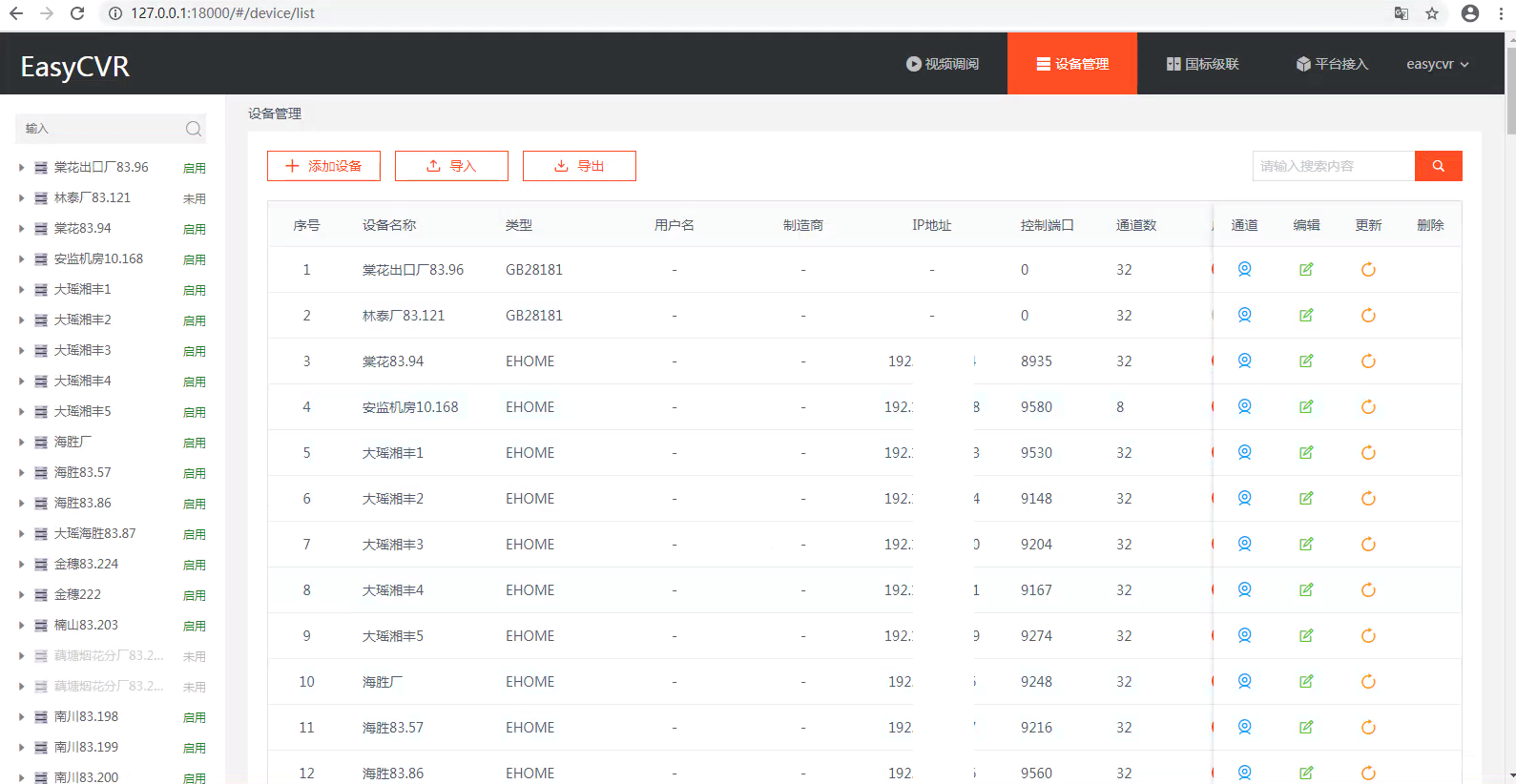This screenshot has height=784, width=1516.
Task: Click the 设备管理 breadcrumb title
Action: click(275, 113)
